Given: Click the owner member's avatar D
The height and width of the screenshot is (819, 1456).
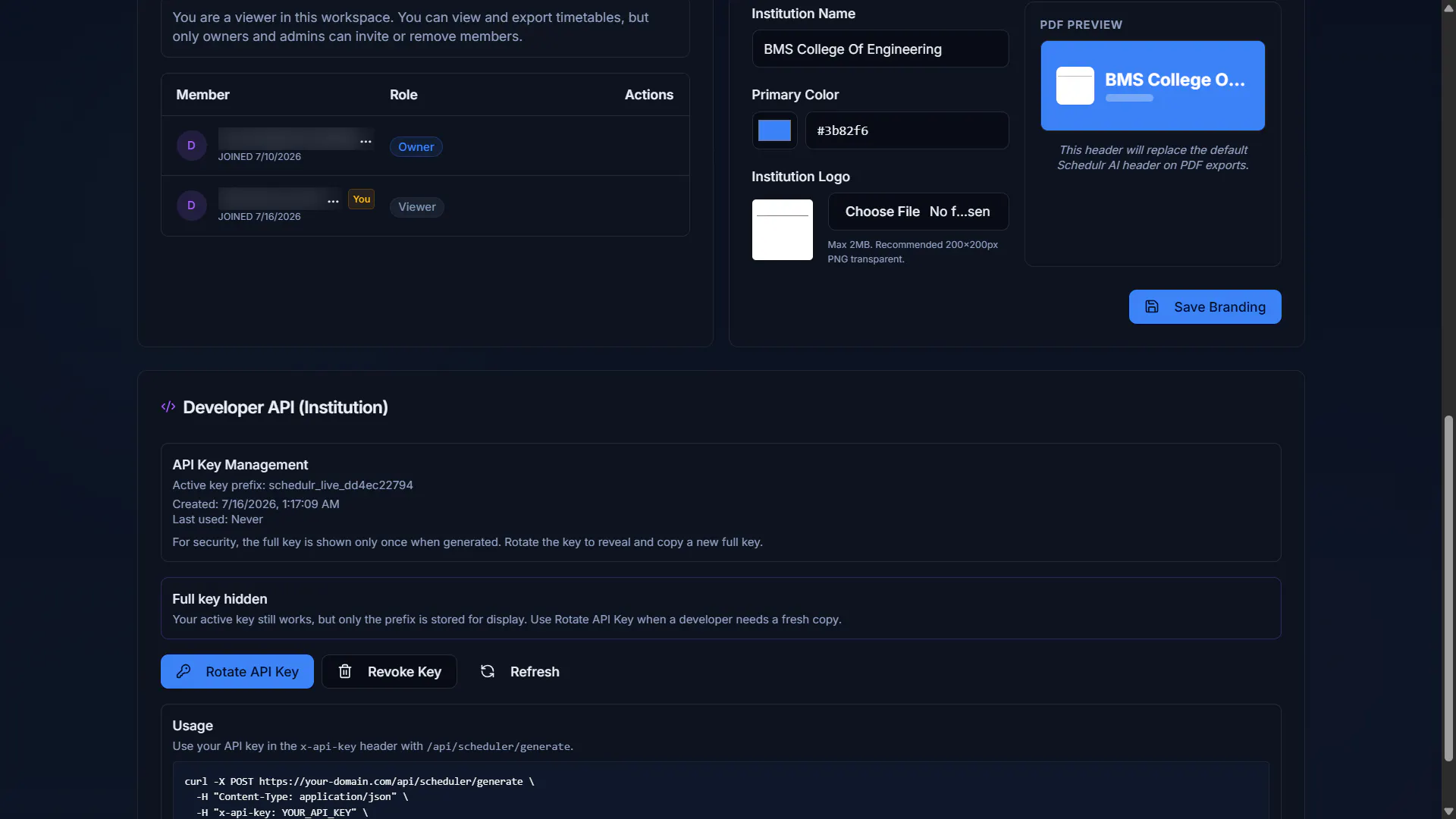Looking at the screenshot, I should coord(191,146).
